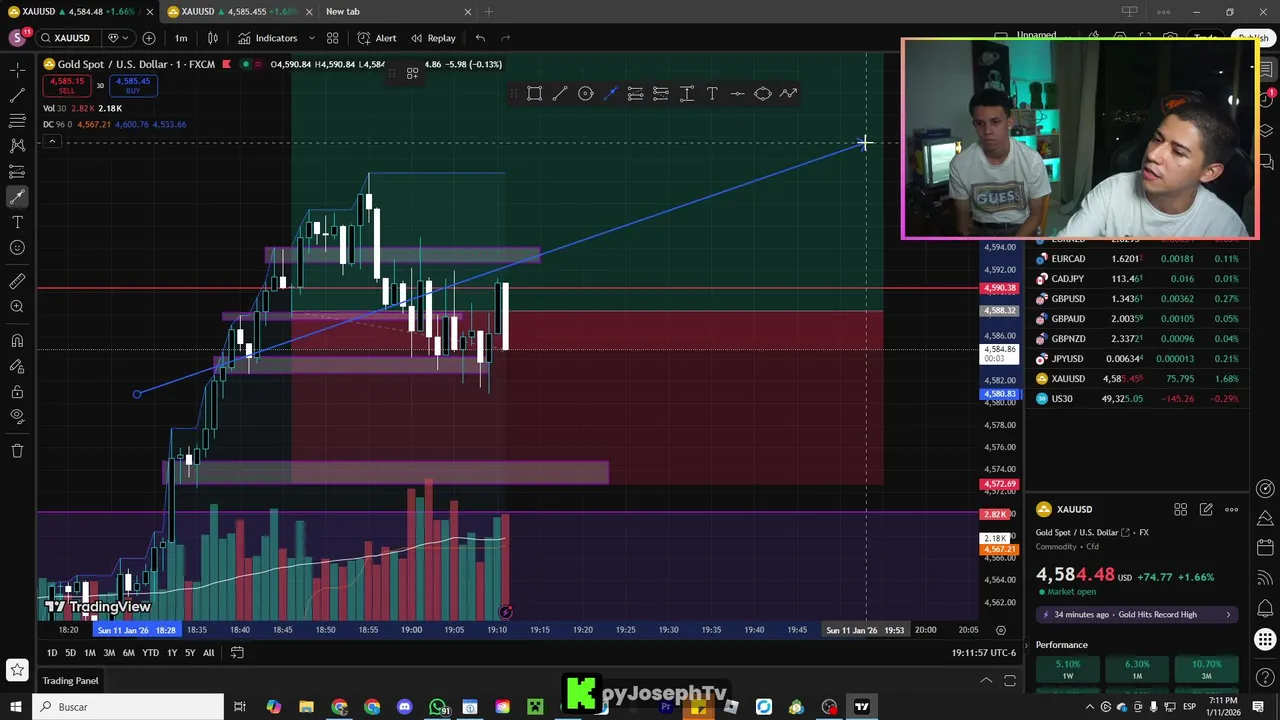Click the undo arrow in top toolbar

[x=480, y=38]
